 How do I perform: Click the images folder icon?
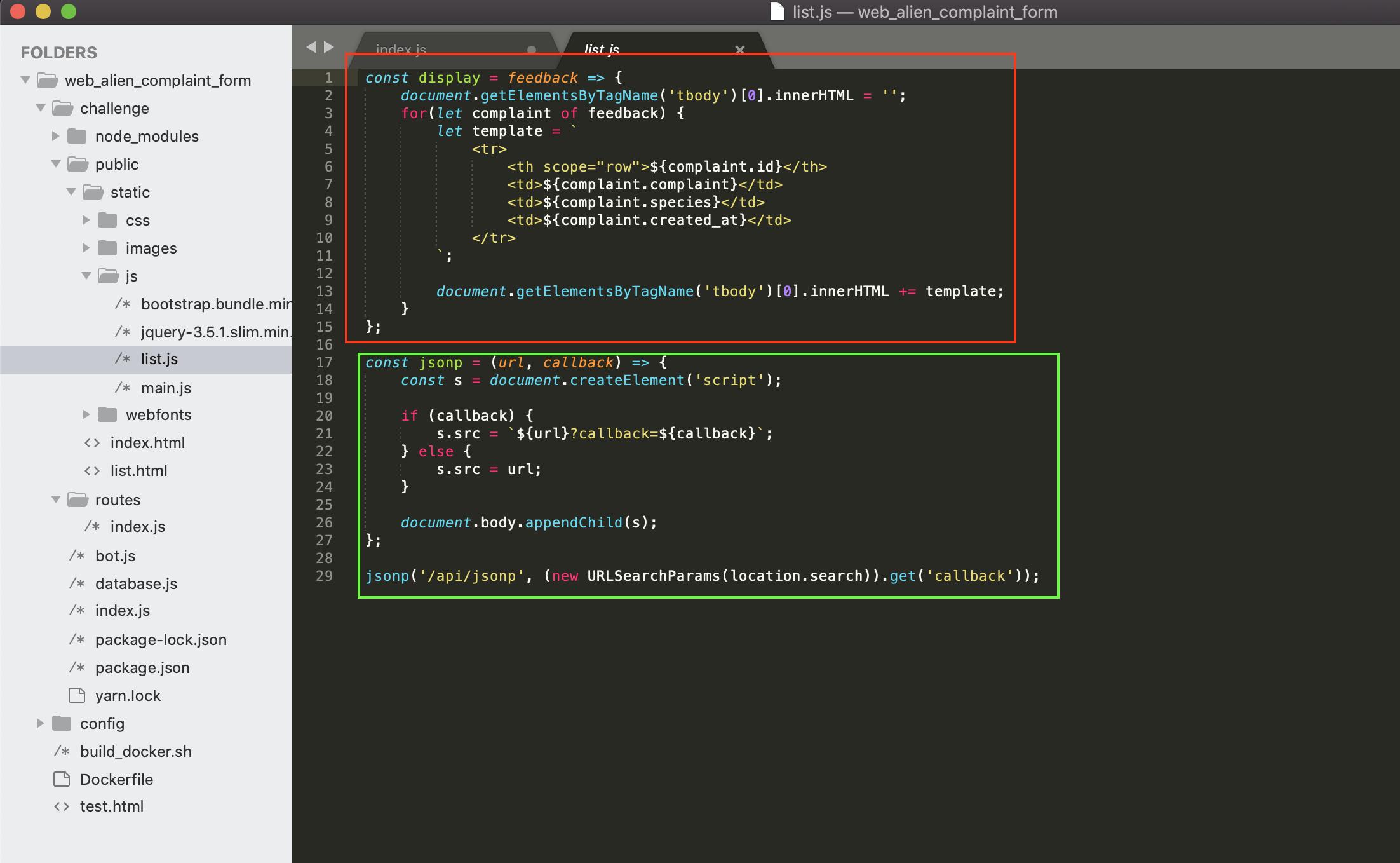(x=107, y=248)
